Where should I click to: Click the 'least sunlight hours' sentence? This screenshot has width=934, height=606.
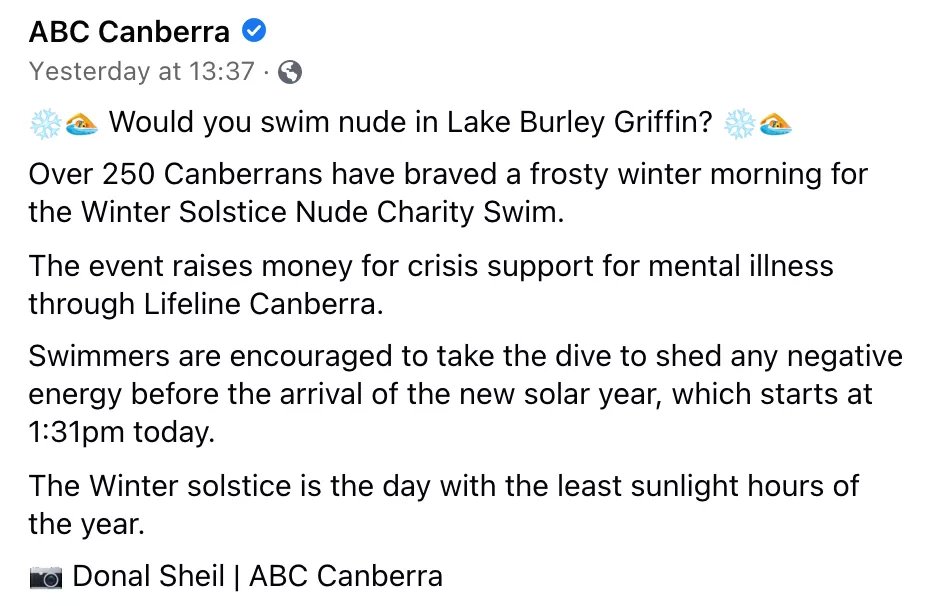(443, 505)
